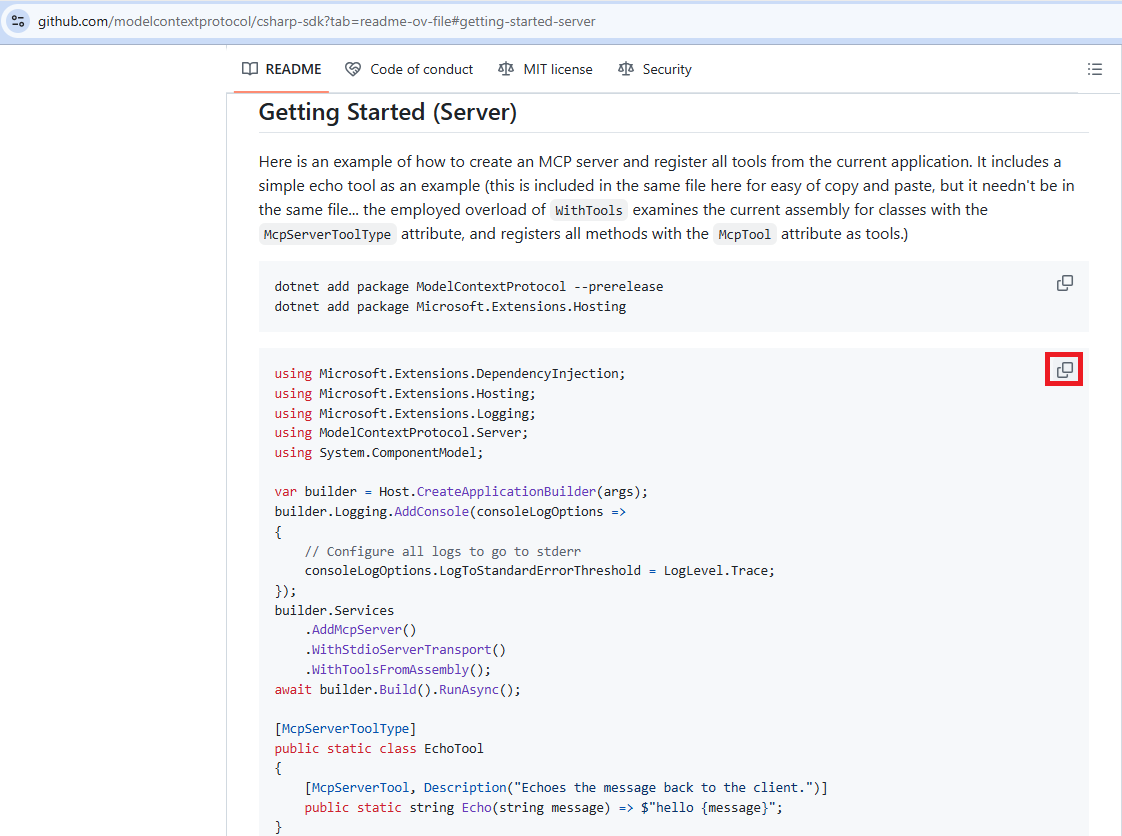This screenshot has height=836, width=1122.
Task: Click the site information icon in address bar
Action: [x=18, y=21]
